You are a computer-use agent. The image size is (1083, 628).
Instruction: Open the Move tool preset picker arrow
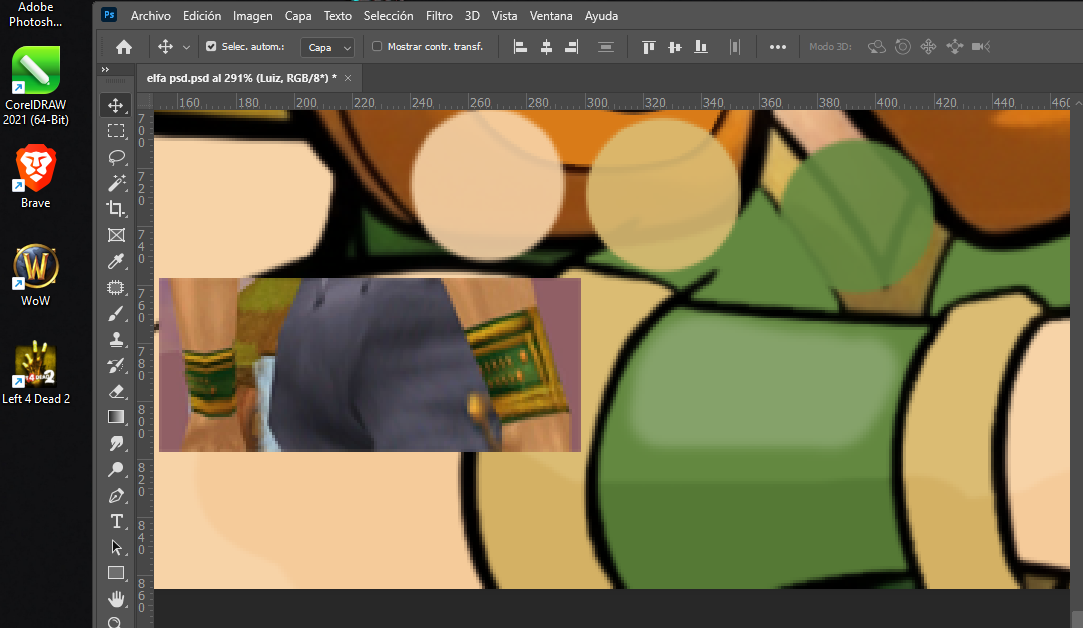pos(186,47)
